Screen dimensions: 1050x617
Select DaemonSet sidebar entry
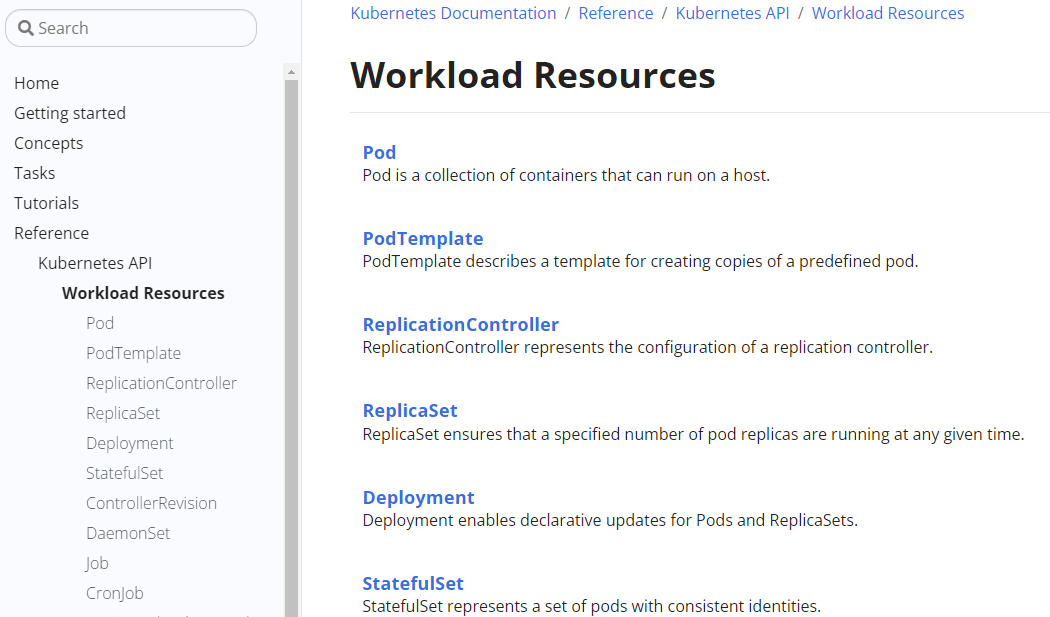(x=128, y=533)
